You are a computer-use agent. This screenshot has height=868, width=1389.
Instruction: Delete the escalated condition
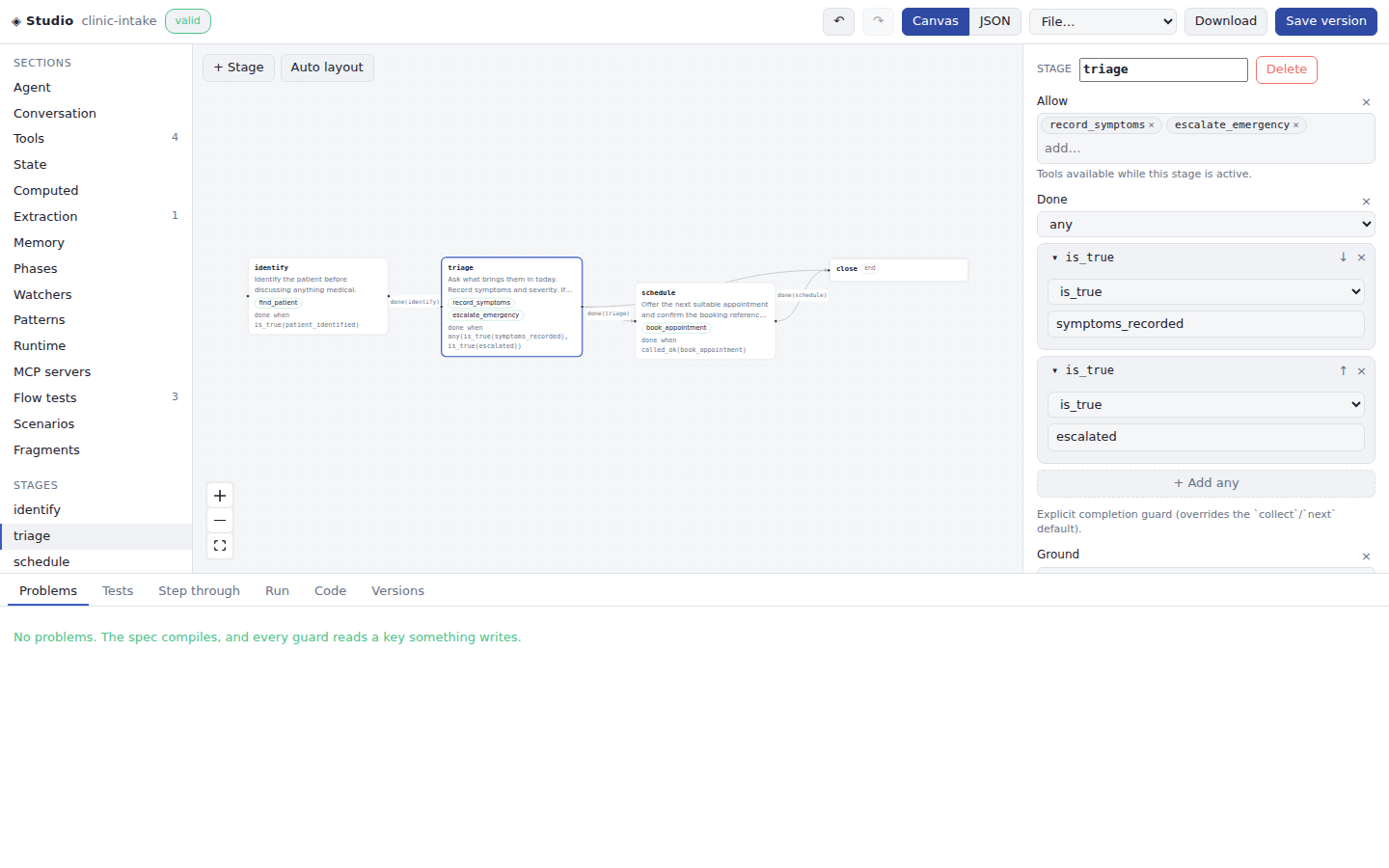[x=1361, y=370]
